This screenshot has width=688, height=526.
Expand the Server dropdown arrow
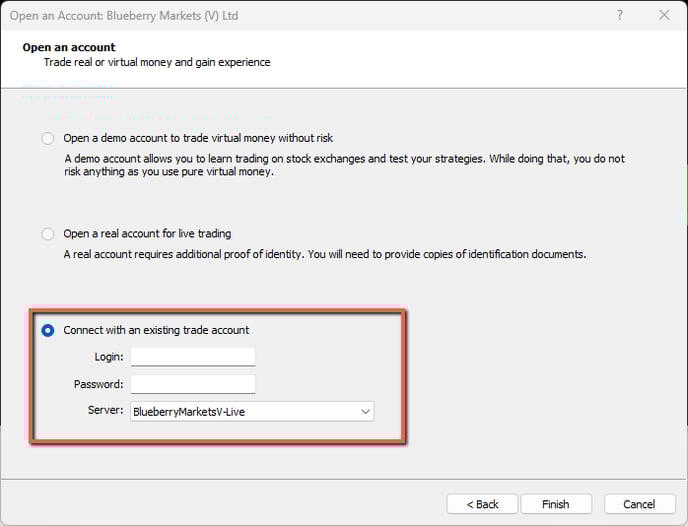click(365, 411)
